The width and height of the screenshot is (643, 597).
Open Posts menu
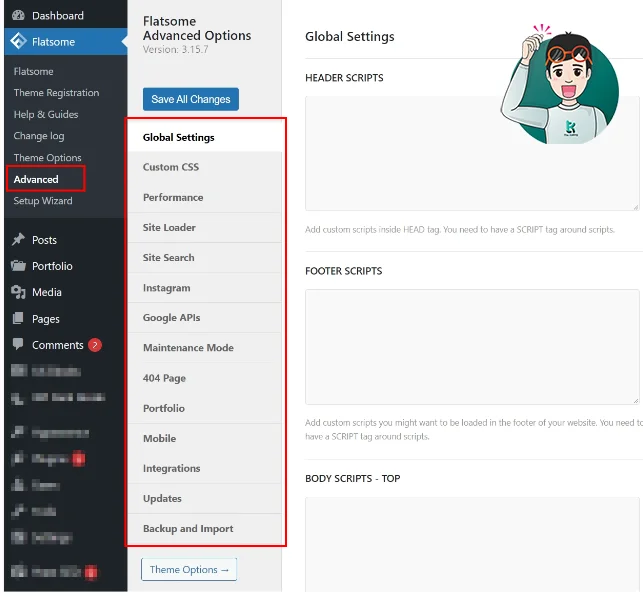tap(44, 240)
